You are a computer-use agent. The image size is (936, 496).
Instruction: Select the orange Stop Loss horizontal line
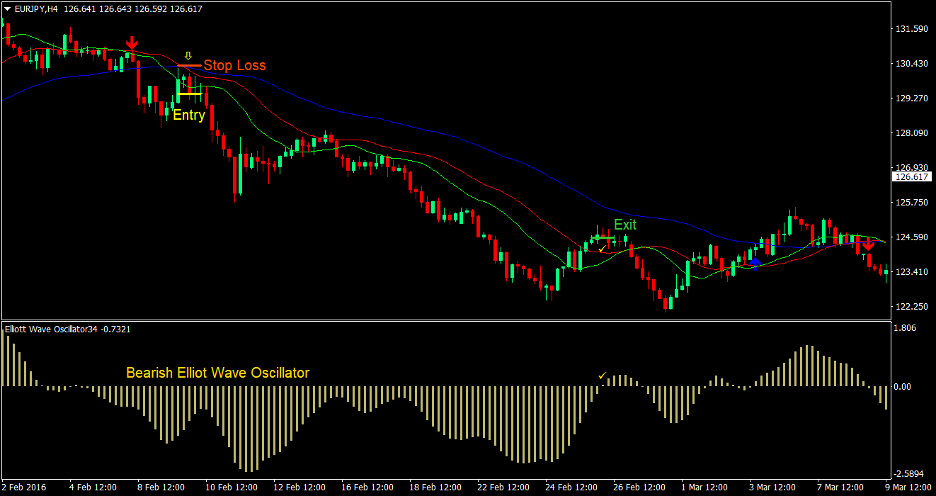[x=189, y=66]
